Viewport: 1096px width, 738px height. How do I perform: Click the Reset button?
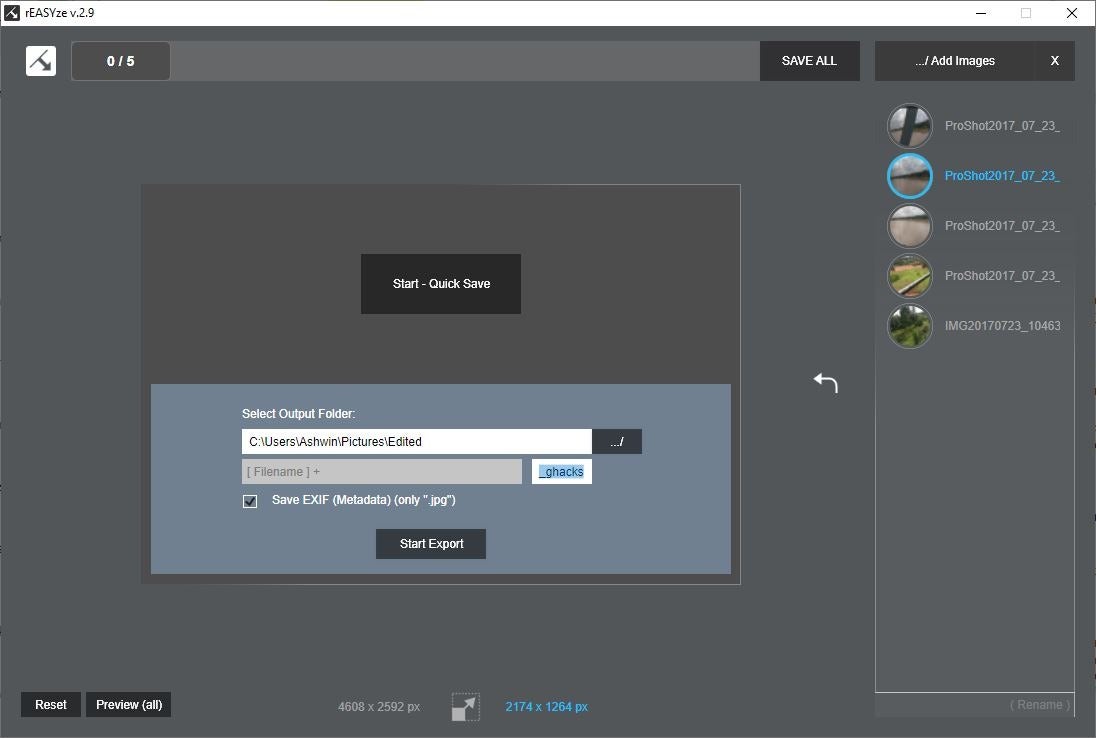pos(51,704)
